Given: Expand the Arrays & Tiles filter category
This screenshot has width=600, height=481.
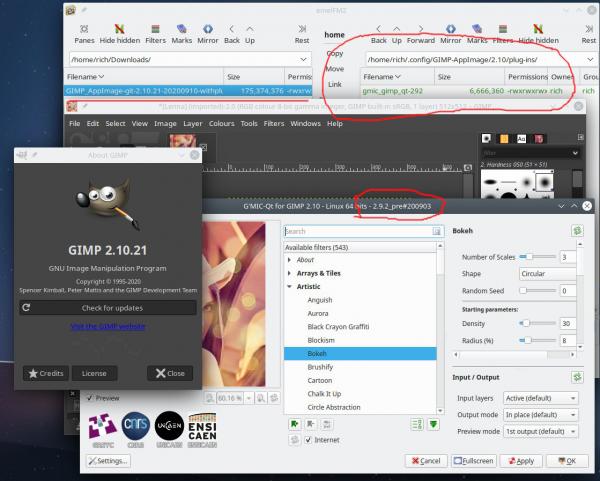Looking at the screenshot, I should tap(289, 273).
